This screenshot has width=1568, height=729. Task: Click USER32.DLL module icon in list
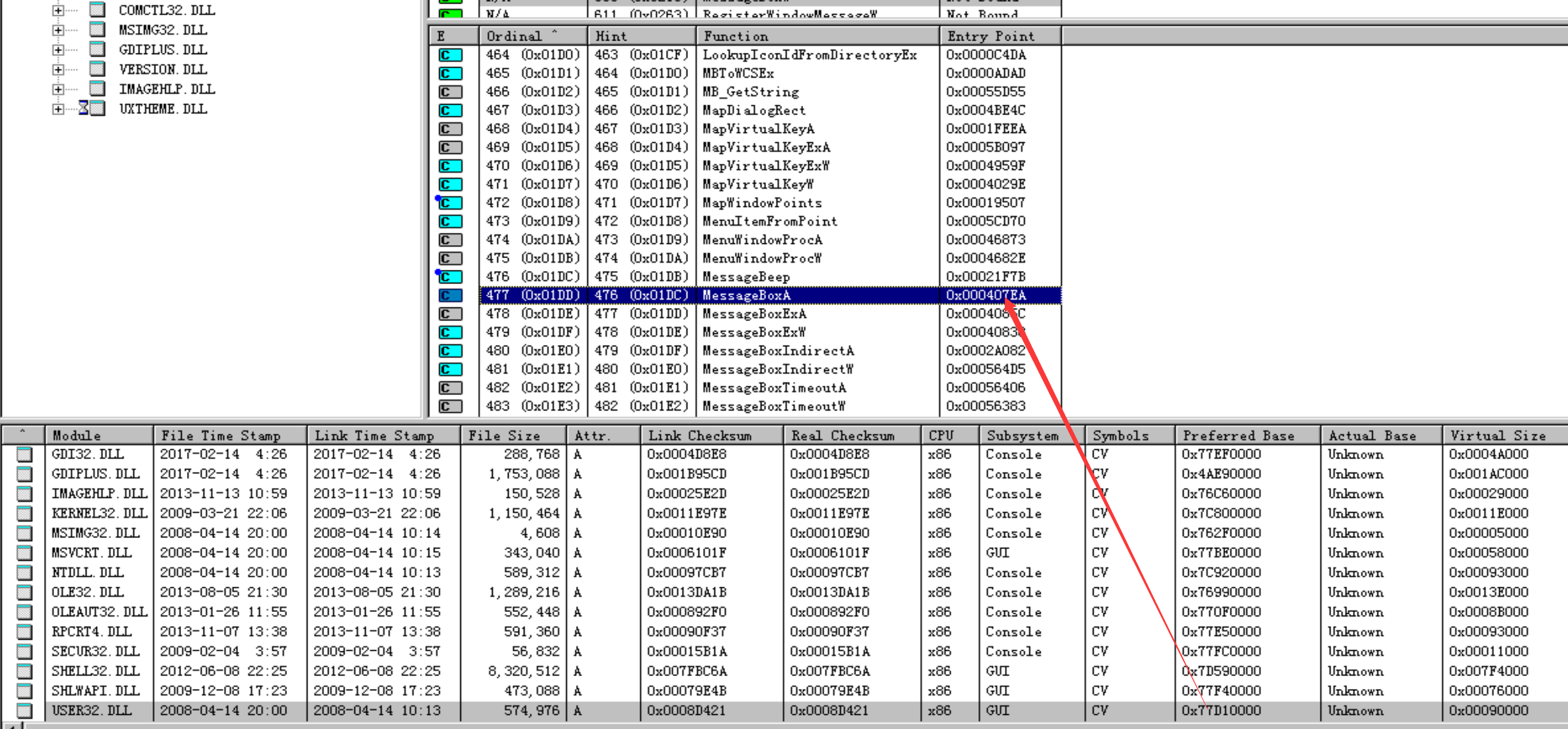point(24,711)
